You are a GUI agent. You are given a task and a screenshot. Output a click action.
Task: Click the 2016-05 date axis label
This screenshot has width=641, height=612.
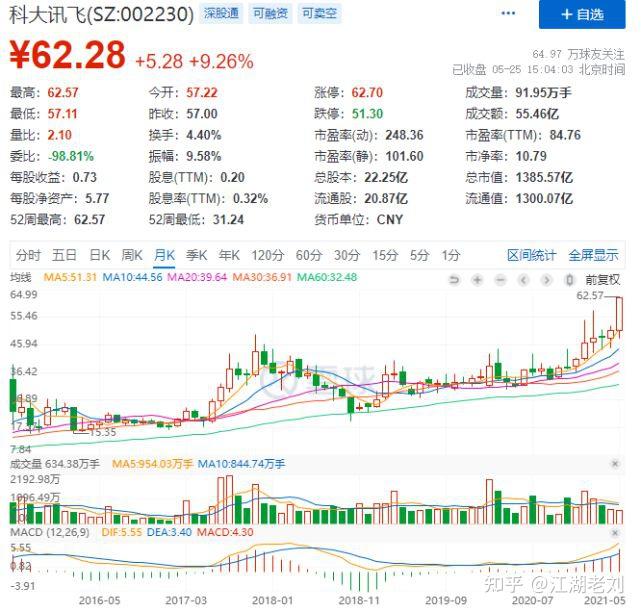click(x=99, y=600)
